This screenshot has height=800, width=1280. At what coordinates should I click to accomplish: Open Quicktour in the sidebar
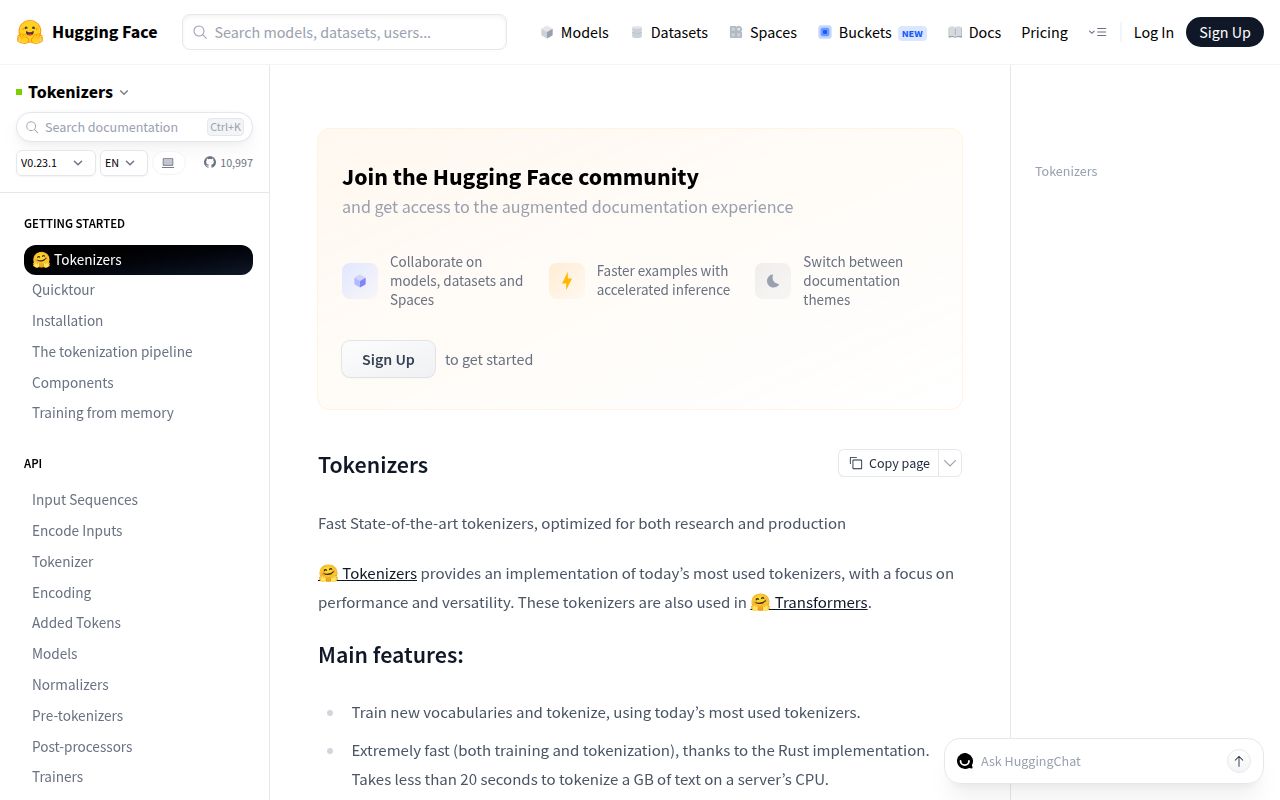click(x=63, y=290)
